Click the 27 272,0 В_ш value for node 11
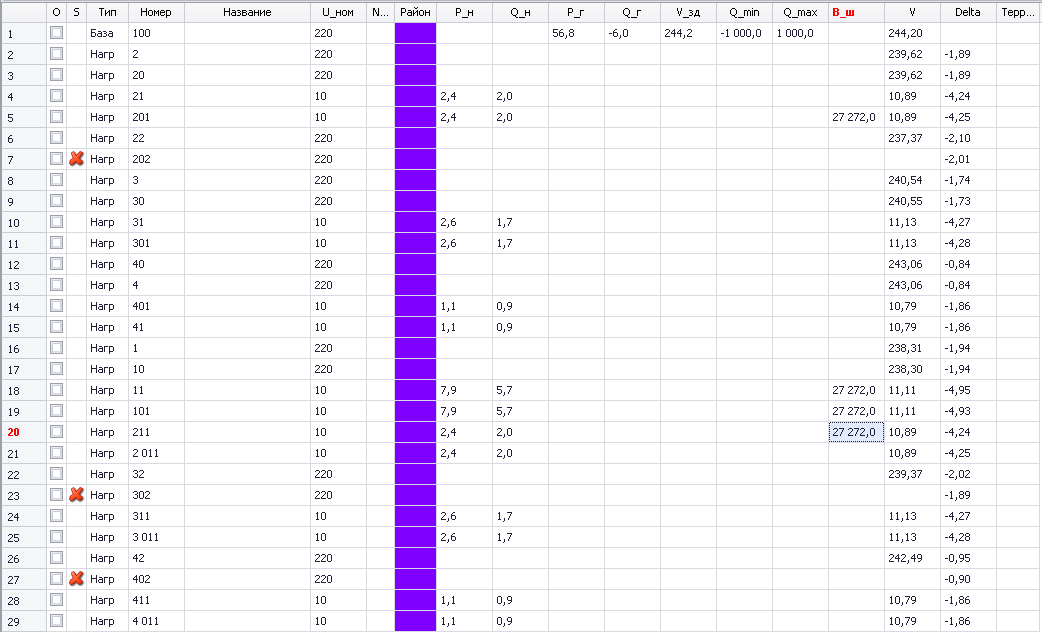Viewport: 1042px width, 632px height. (x=853, y=390)
